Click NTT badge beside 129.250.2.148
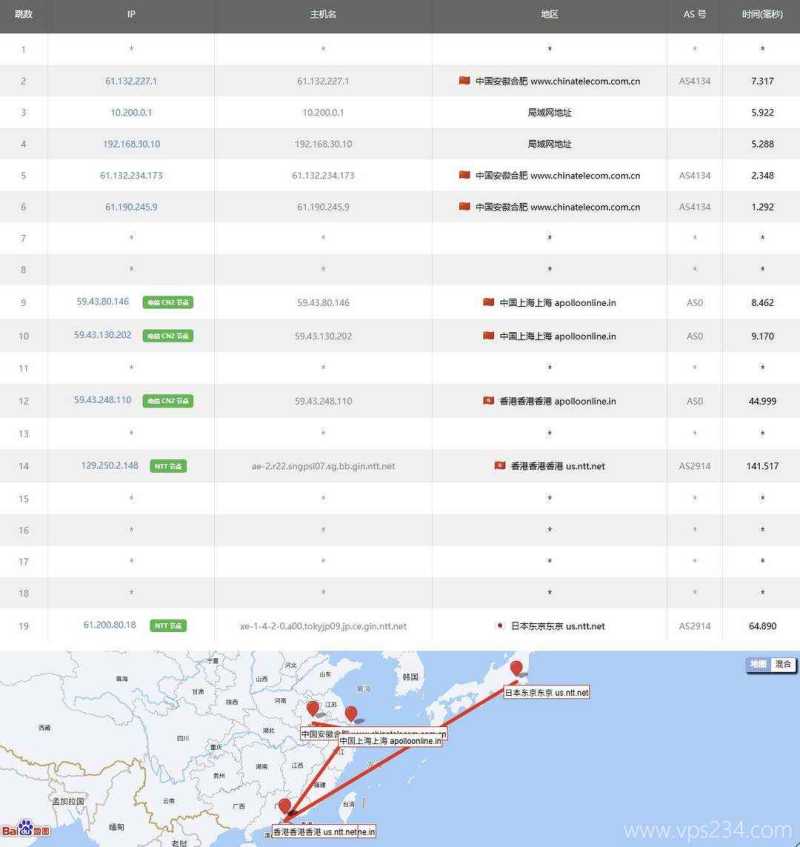This screenshot has height=847, width=800. tap(168, 466)
